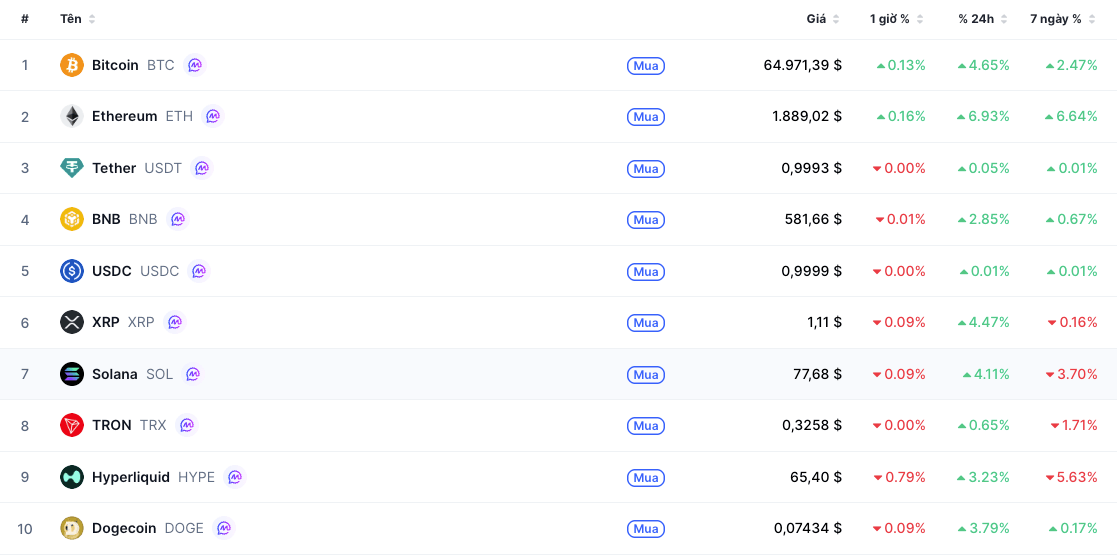Screen dimensions: 1117x558
Task: Click Mua button in XRP row
Action: (645, 323)
